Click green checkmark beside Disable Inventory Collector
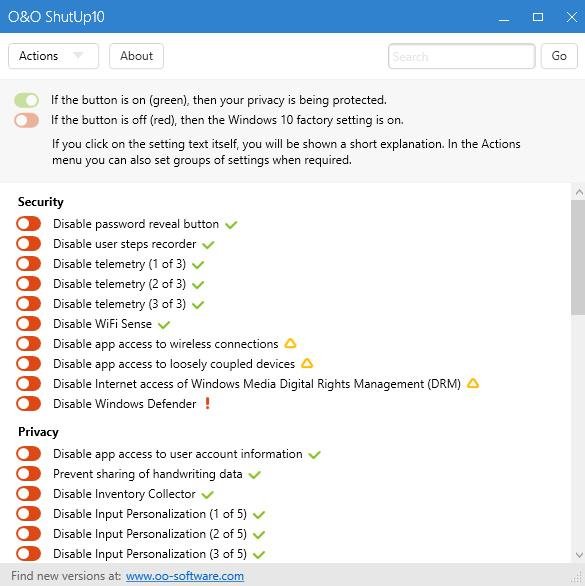This screenshot has height=586, width=585. [207, 494]
